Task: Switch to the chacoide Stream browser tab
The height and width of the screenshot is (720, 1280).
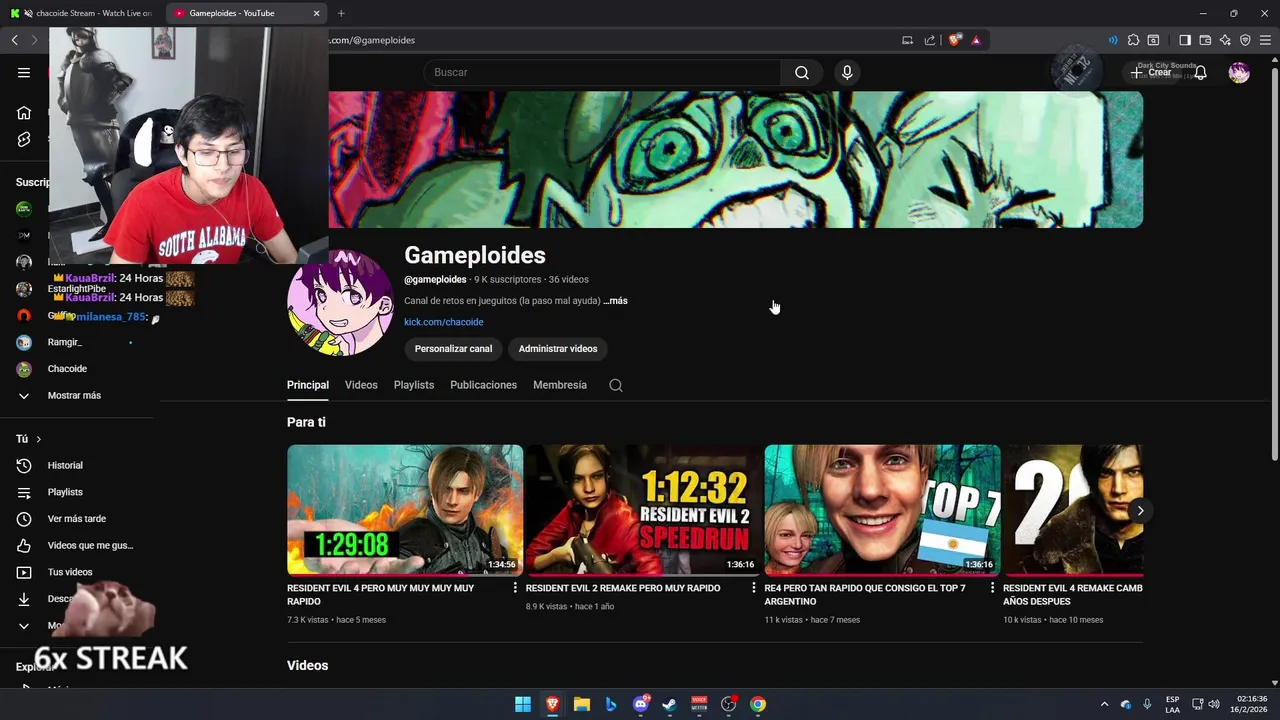Action: click(x=82, y=13)
